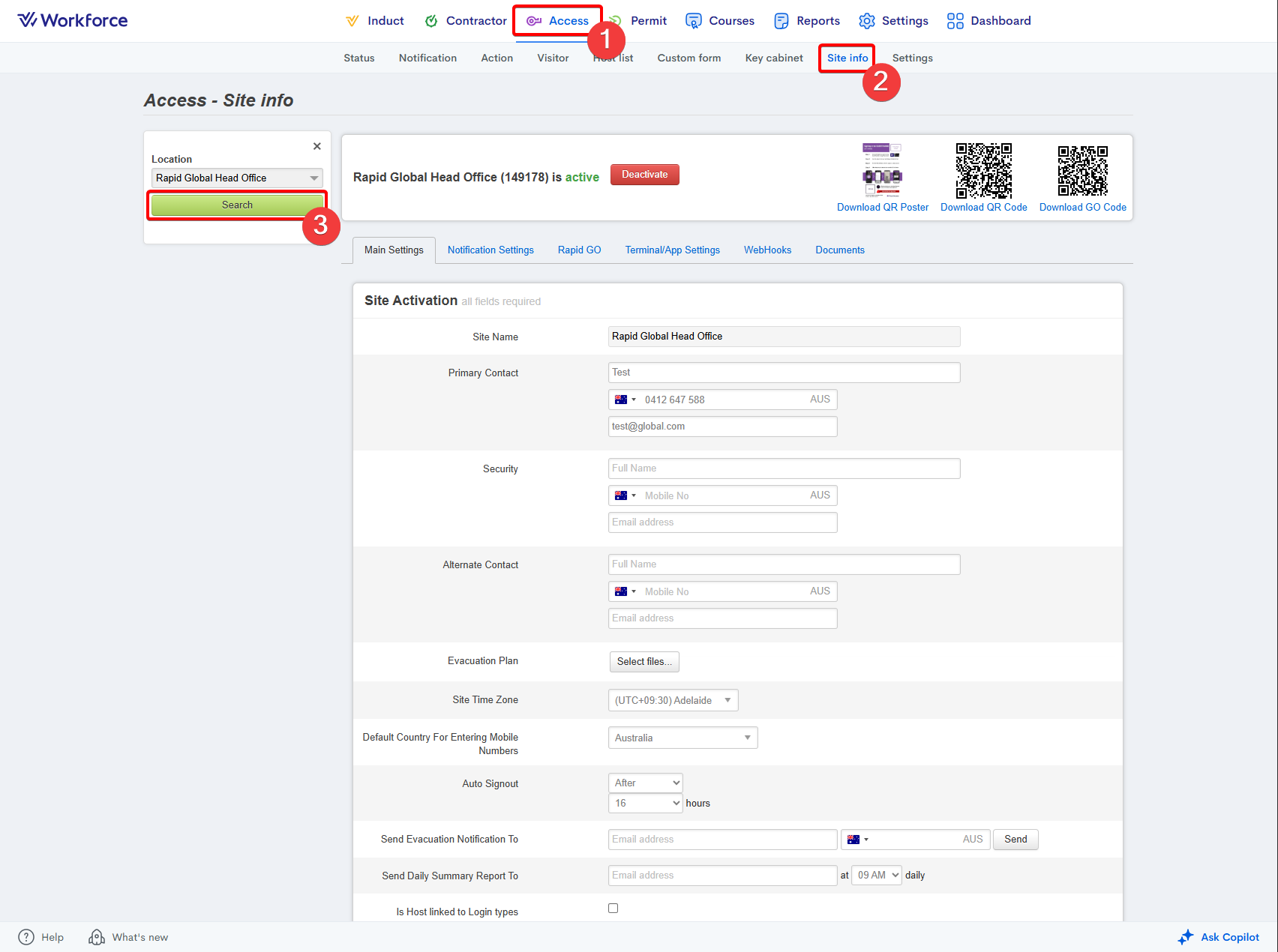Close the Location search panel
Viewport: 1278px width, 952px height.
click(x=316, y=146)
